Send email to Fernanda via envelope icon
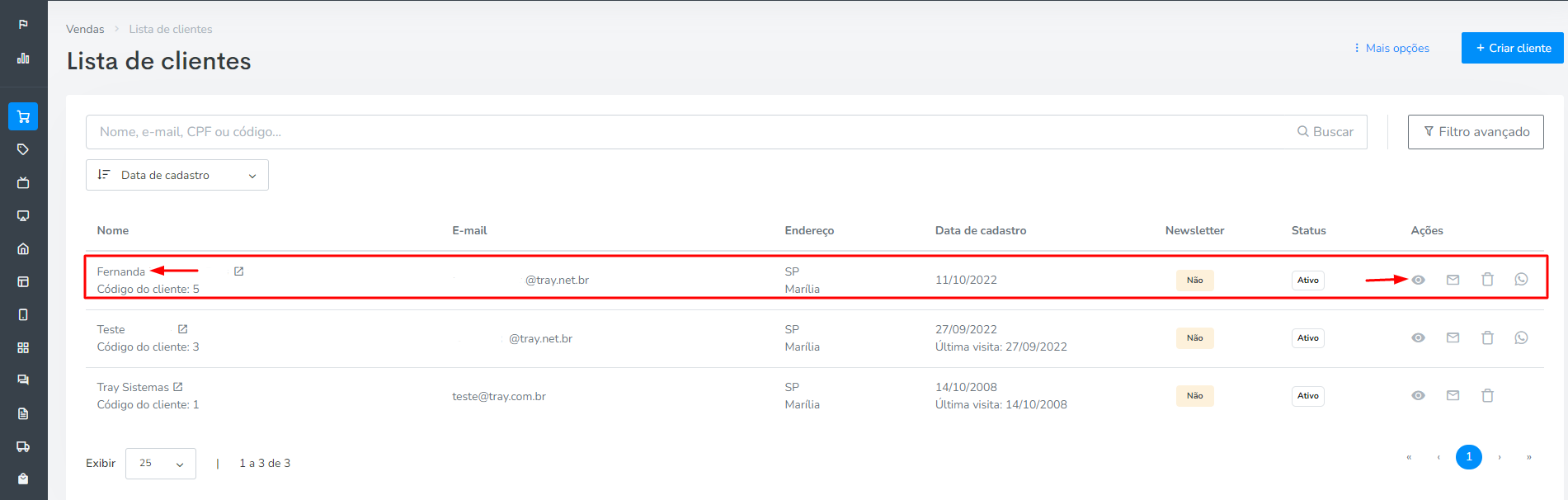The width and height of the screenshot is (1568, 500). (1453, 280)
